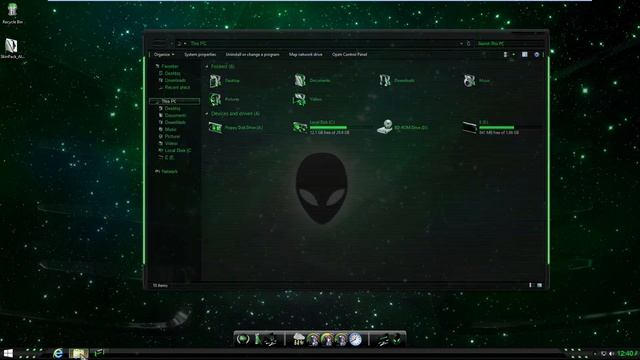This screenshot has width=640, height=360.
Task: Toggle the preview pane button
Action: [x=524, y=54]
